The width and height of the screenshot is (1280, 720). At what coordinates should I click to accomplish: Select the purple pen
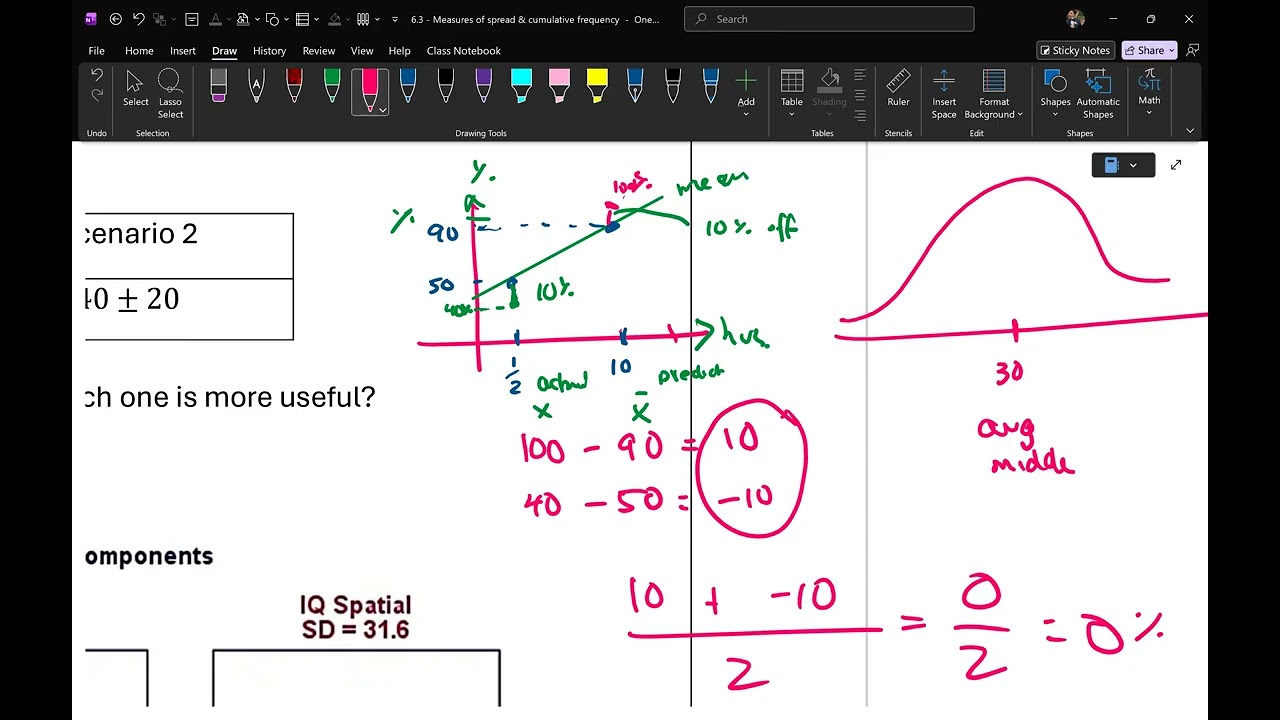(484, 86)
